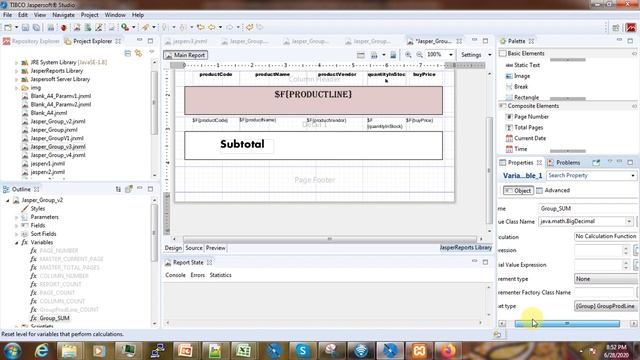Screen dimensions: 640x360
Task: Open the Navigate menu
Action: (63, 15)
